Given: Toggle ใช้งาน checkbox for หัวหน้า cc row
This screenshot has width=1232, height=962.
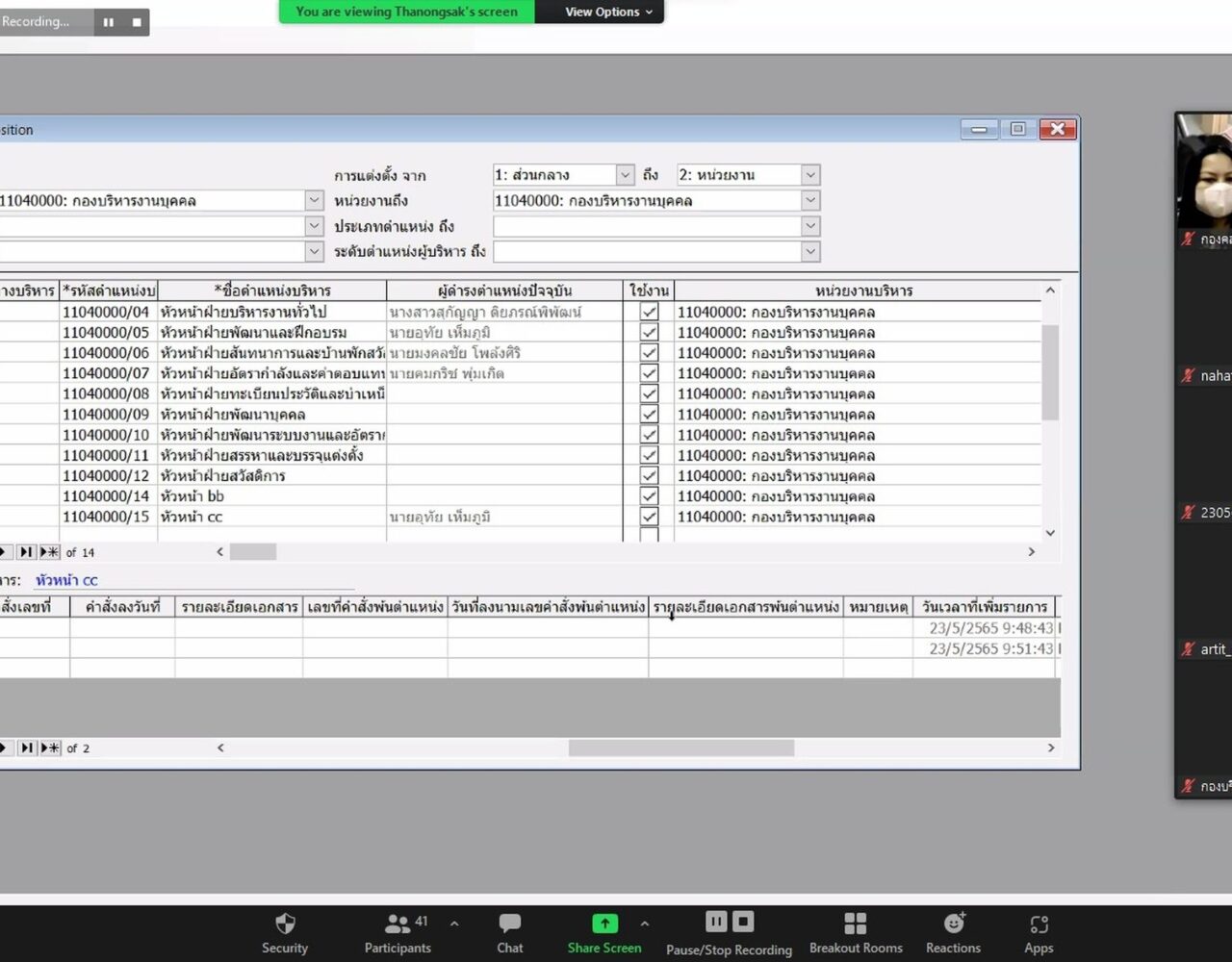Looking at the screenshot, I should pyautogui.click(x=650, y=517).
